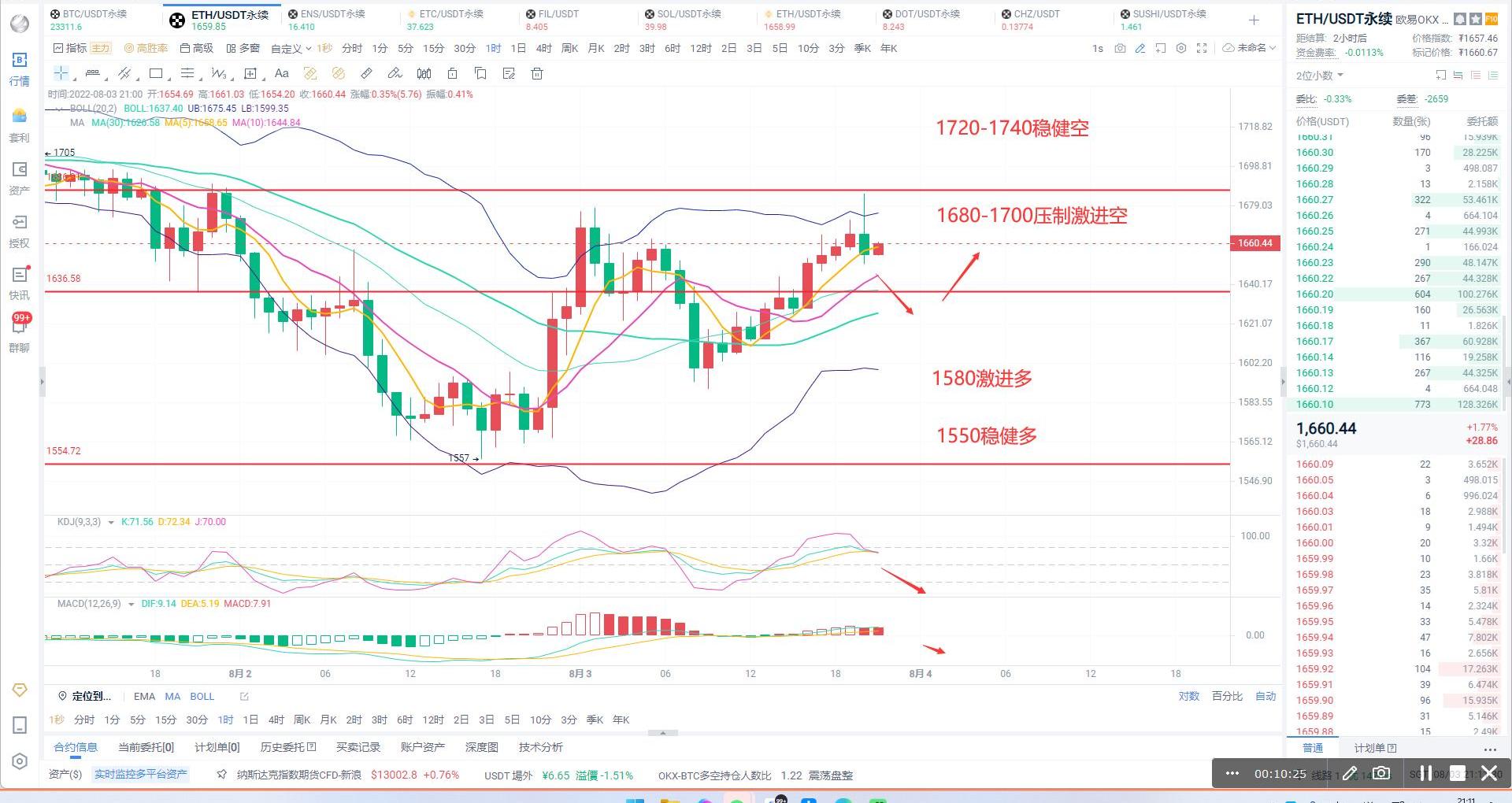Expand MACD(12,26,9) indicator options

click(131, 604)
